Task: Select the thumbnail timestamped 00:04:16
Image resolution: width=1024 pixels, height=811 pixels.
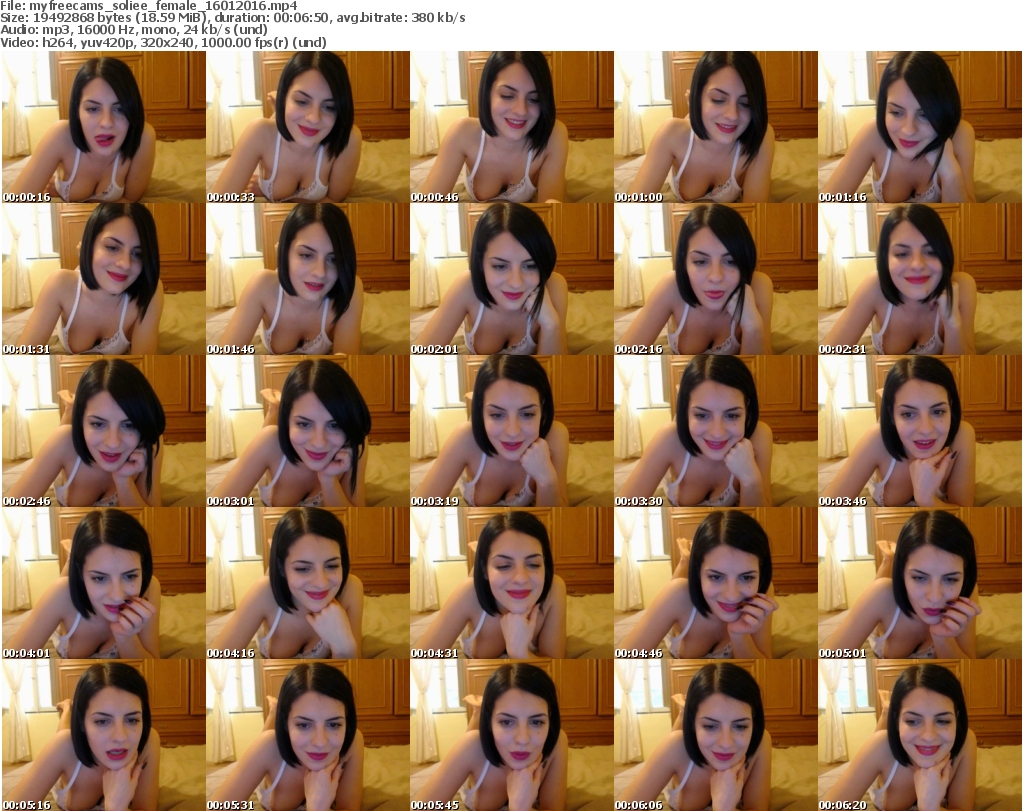Action: coord(308,583)
